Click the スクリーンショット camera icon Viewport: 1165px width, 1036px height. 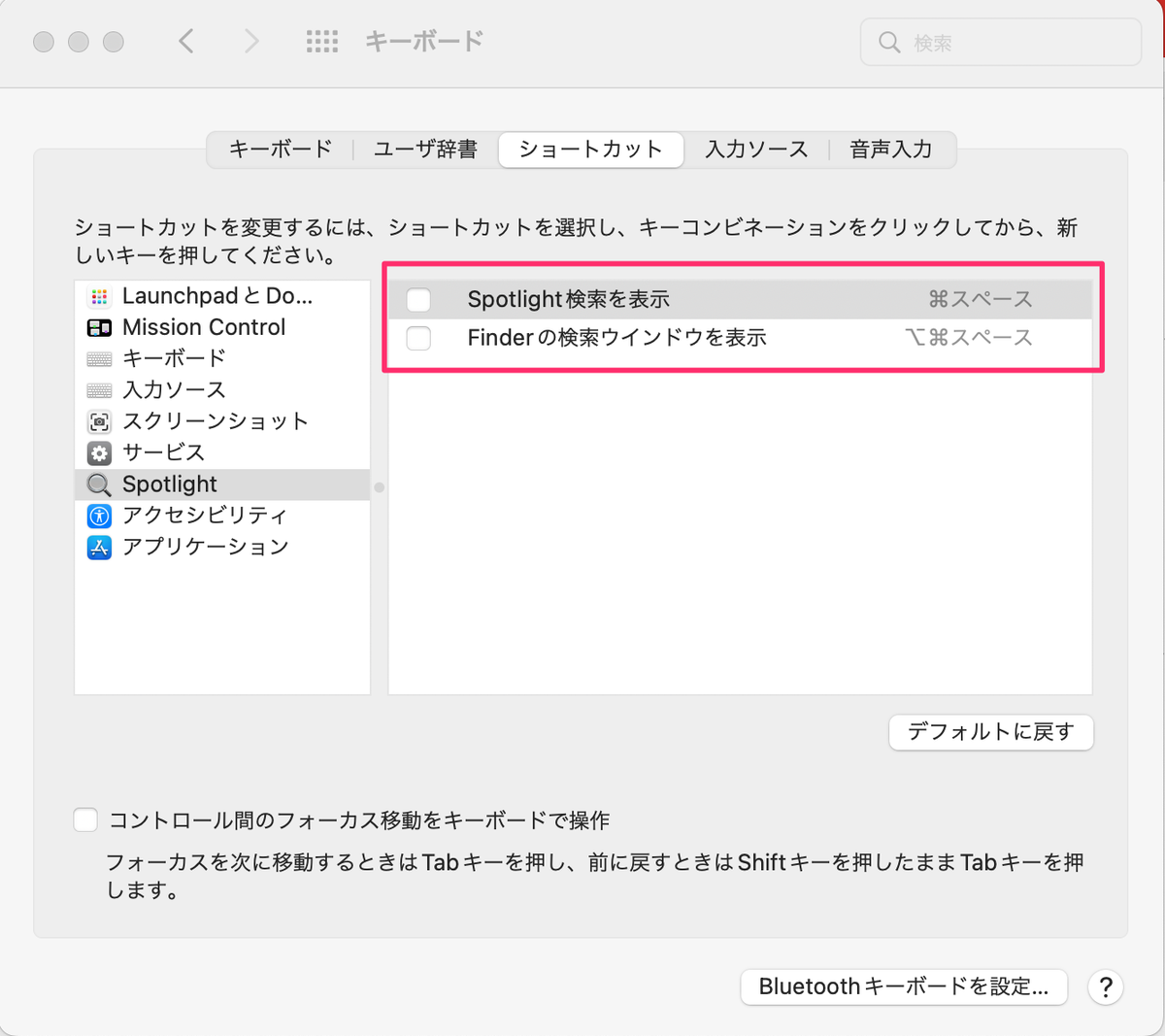99,422
